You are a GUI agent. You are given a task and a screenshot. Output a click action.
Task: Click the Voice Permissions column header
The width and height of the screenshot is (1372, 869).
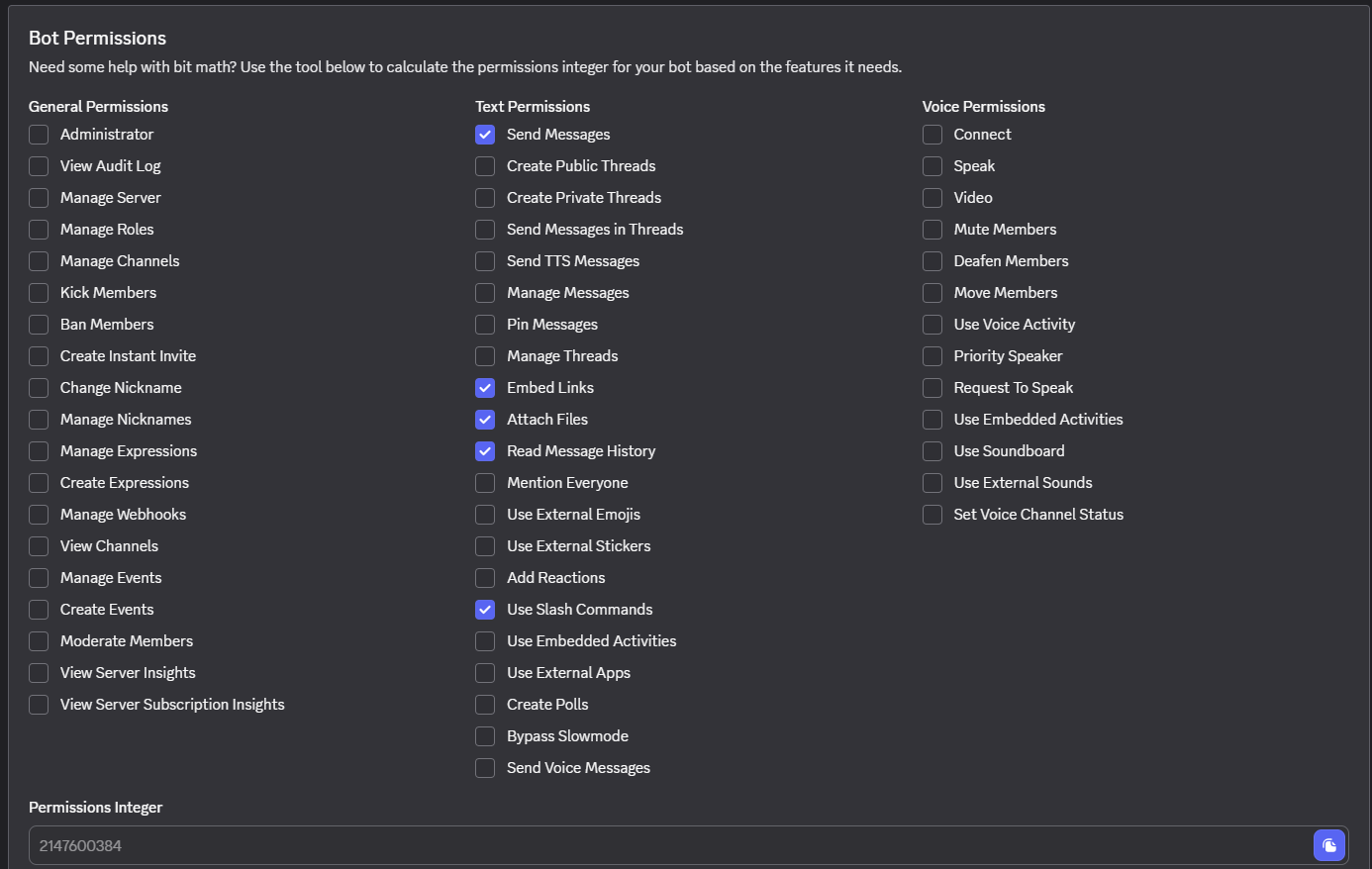point(984,107)
